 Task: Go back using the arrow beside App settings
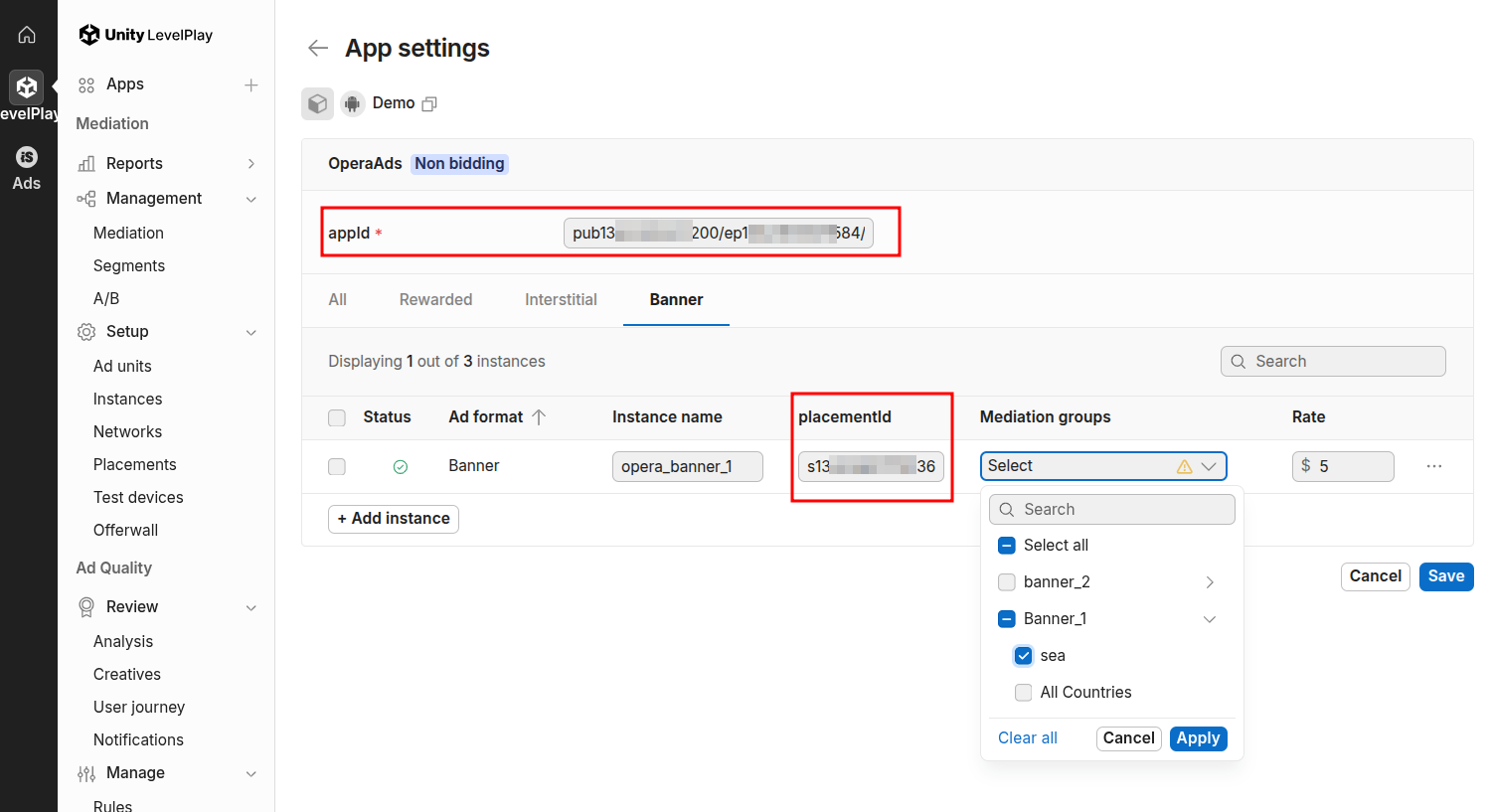pos(318,48)
